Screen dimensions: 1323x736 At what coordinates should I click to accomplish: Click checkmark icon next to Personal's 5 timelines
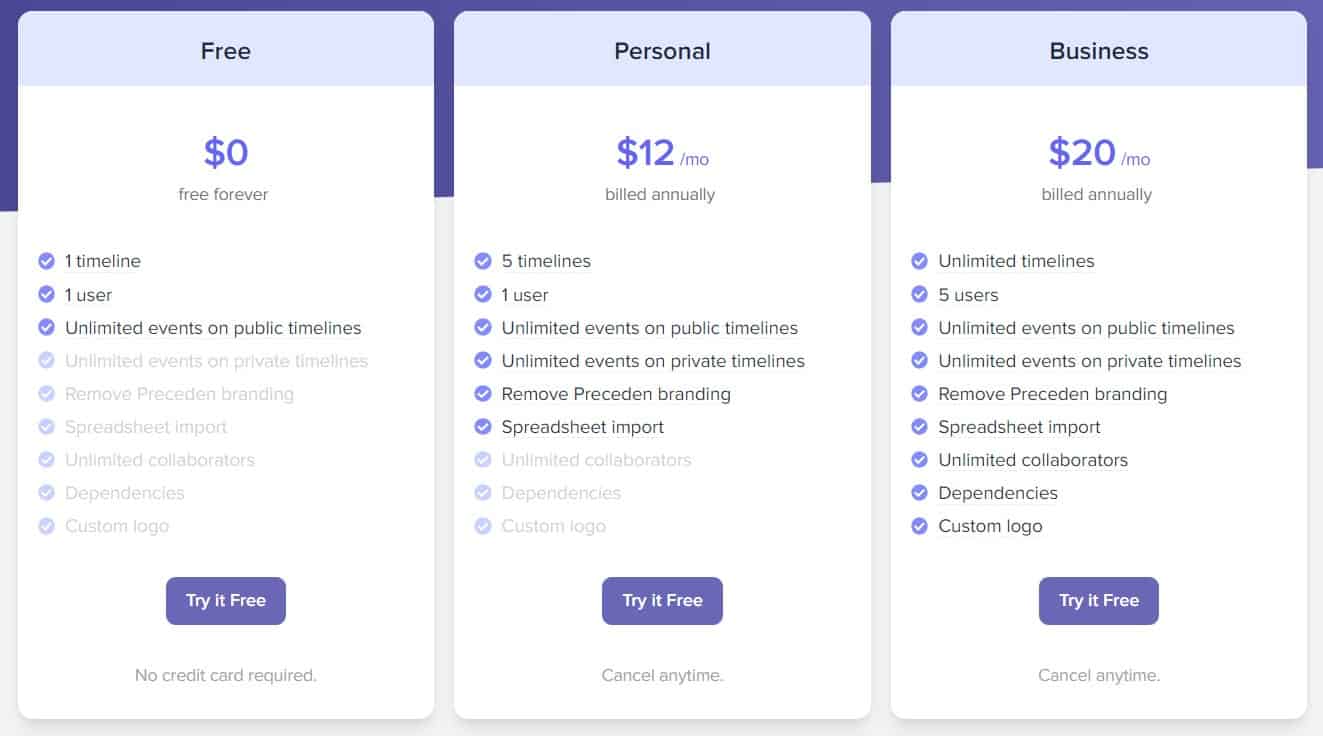coord(483,261)
